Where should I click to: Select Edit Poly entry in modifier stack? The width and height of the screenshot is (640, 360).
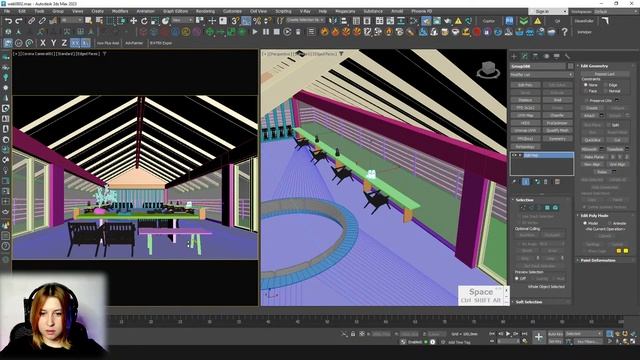[x=542, y=156]
